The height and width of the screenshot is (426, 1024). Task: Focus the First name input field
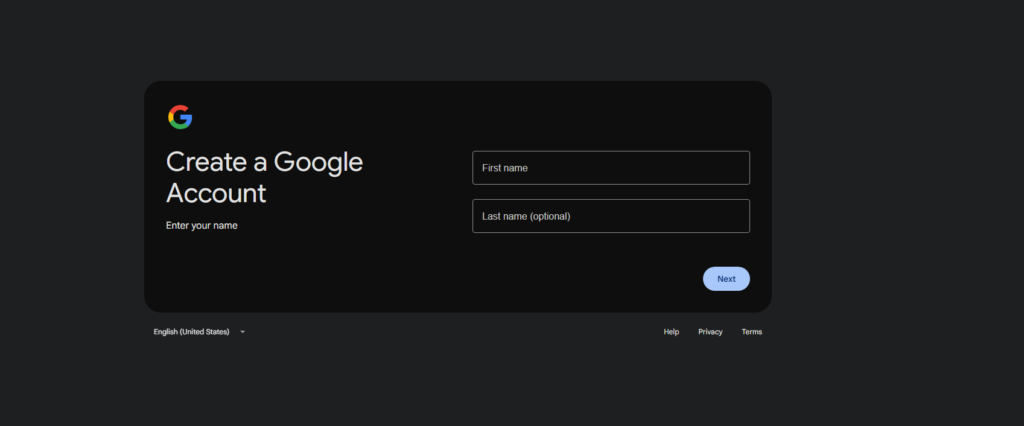point(611,168)
